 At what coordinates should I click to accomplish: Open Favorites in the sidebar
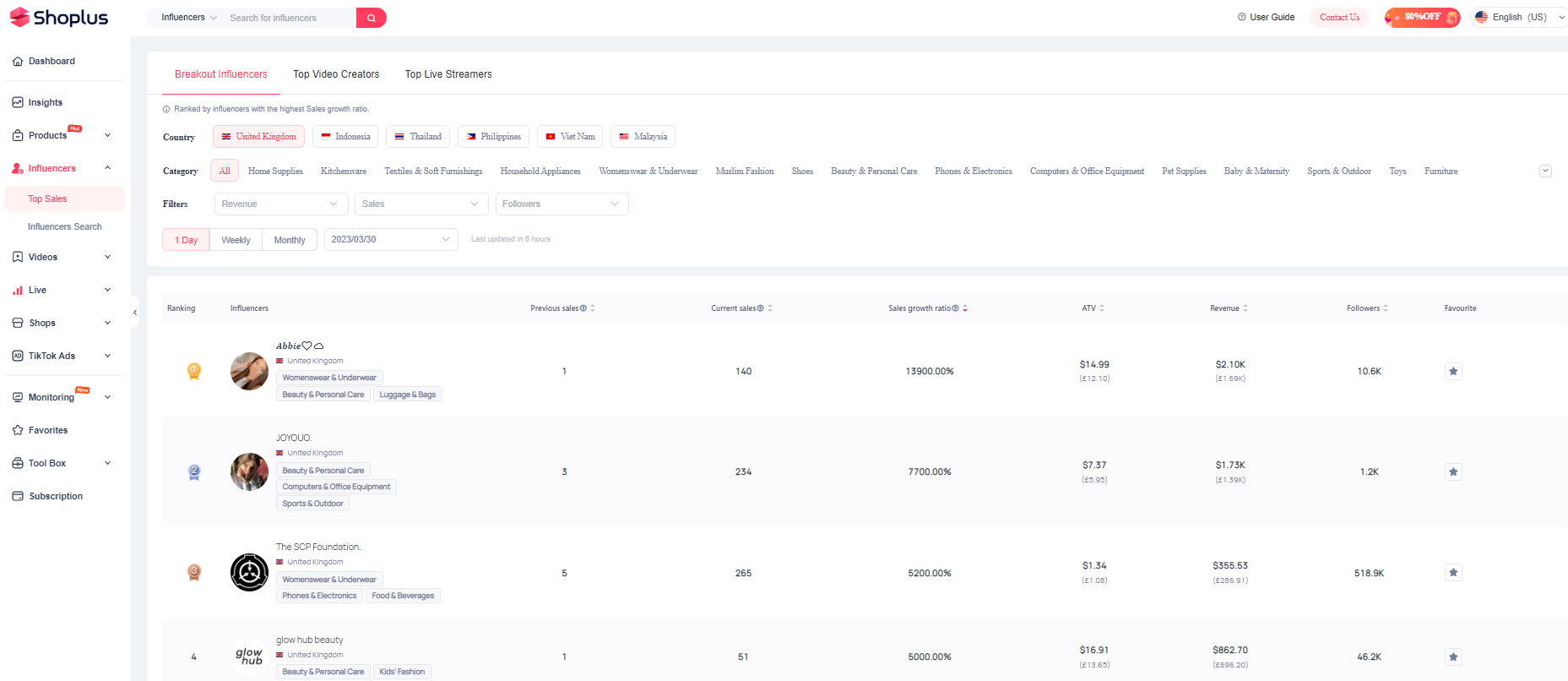pyautogui.click(x=40, y=430)
